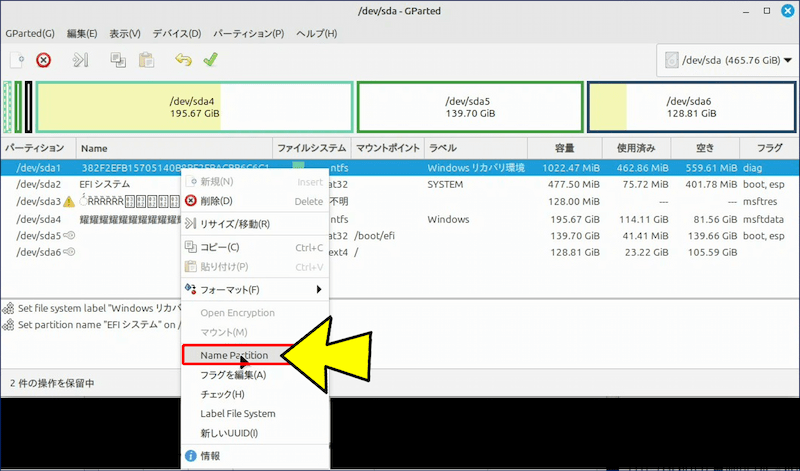Screen dimensions: 800x471
Task: Select the /dev/sda5 partition graphic block
Action: coord(470,107)
